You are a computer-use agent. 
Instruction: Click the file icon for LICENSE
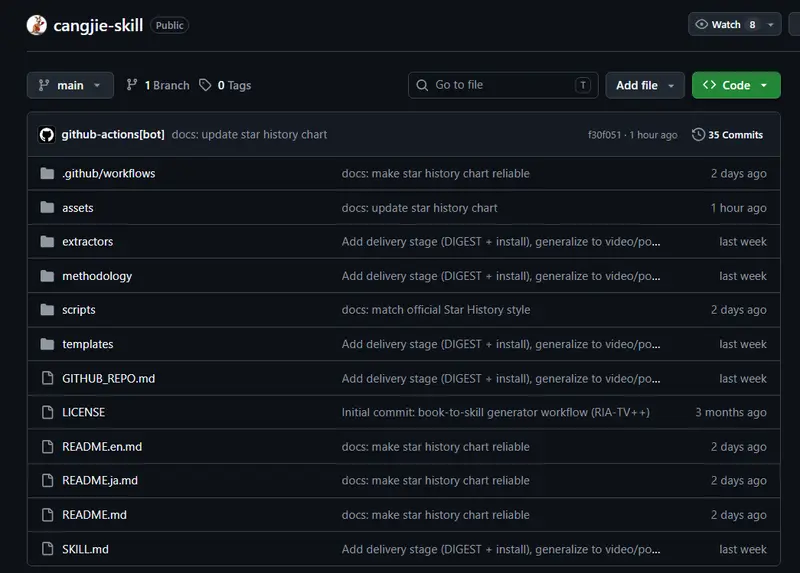click(x=47, y=412)
